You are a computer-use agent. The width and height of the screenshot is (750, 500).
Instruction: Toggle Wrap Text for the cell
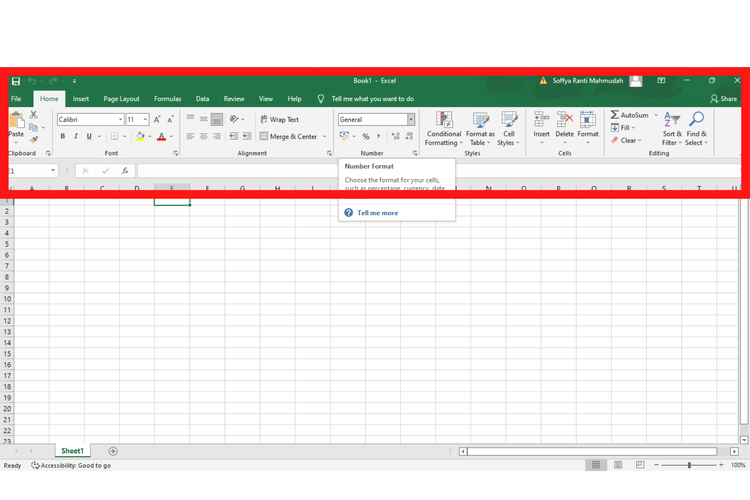tap(279, 119)
